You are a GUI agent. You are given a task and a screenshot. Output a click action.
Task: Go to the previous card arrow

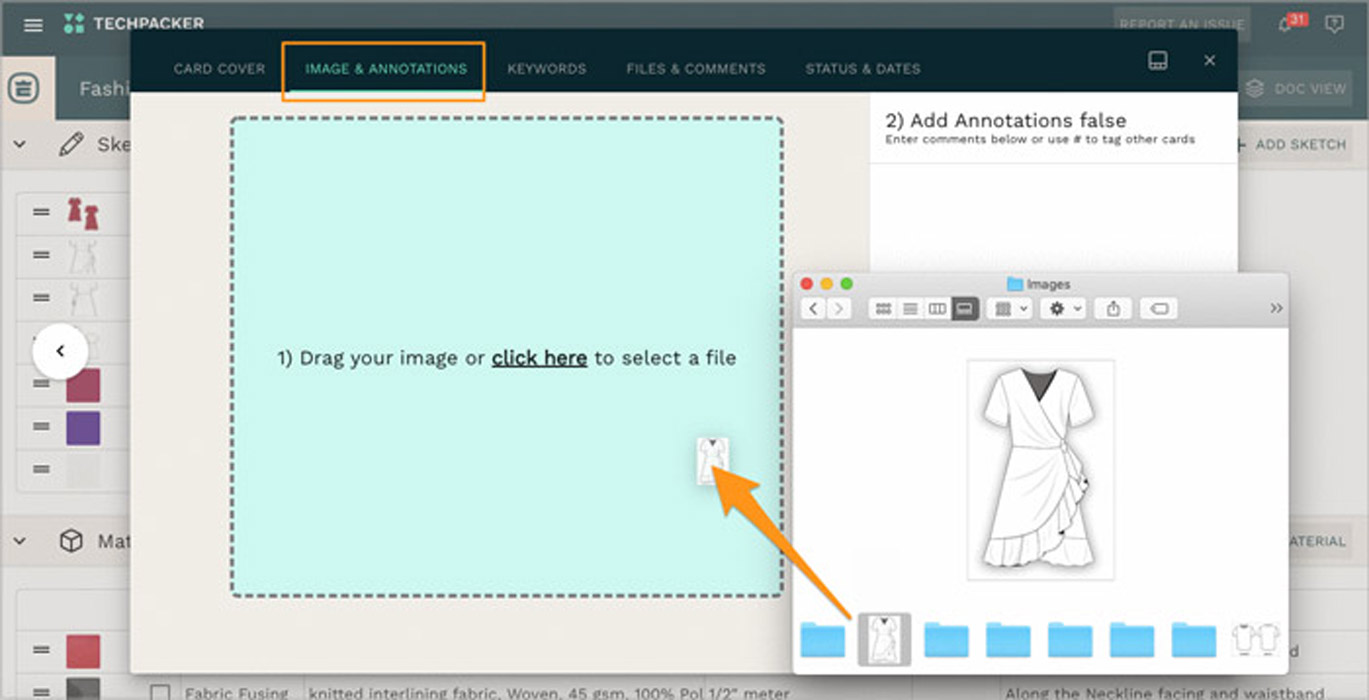[x=60, y=351]
